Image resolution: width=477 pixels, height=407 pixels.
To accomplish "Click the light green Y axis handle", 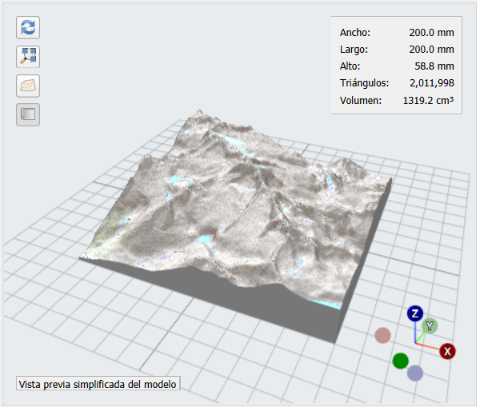I will [430, 326].
